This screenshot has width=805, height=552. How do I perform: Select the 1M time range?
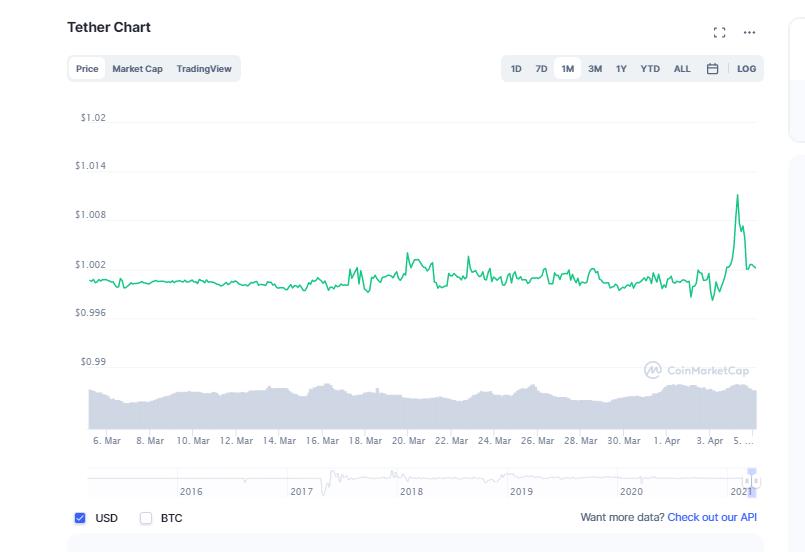(x=567, y=69)
